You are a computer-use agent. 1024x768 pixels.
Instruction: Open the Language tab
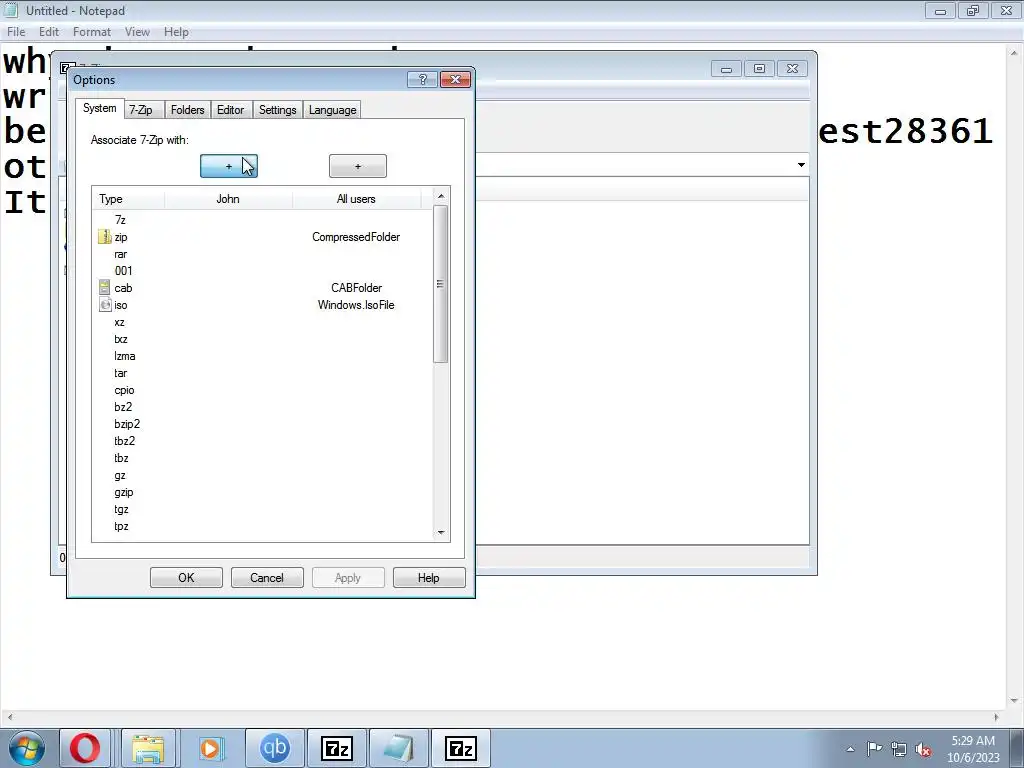332,110
